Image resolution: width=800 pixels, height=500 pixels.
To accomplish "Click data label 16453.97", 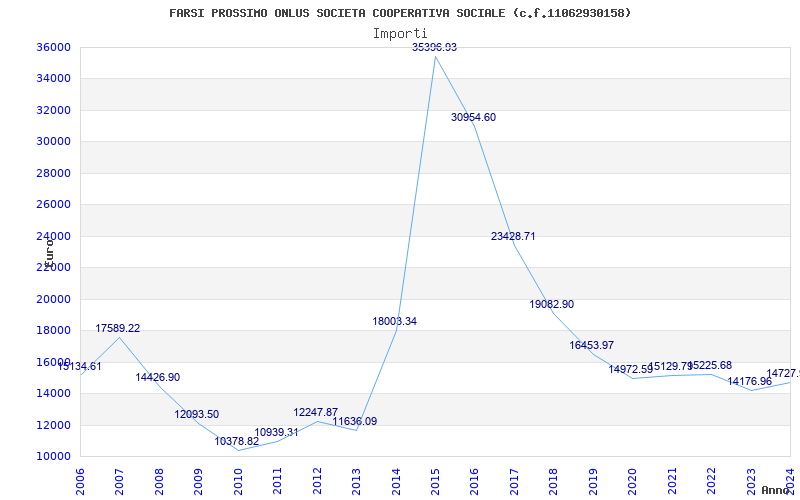I will tap(591, 345).
